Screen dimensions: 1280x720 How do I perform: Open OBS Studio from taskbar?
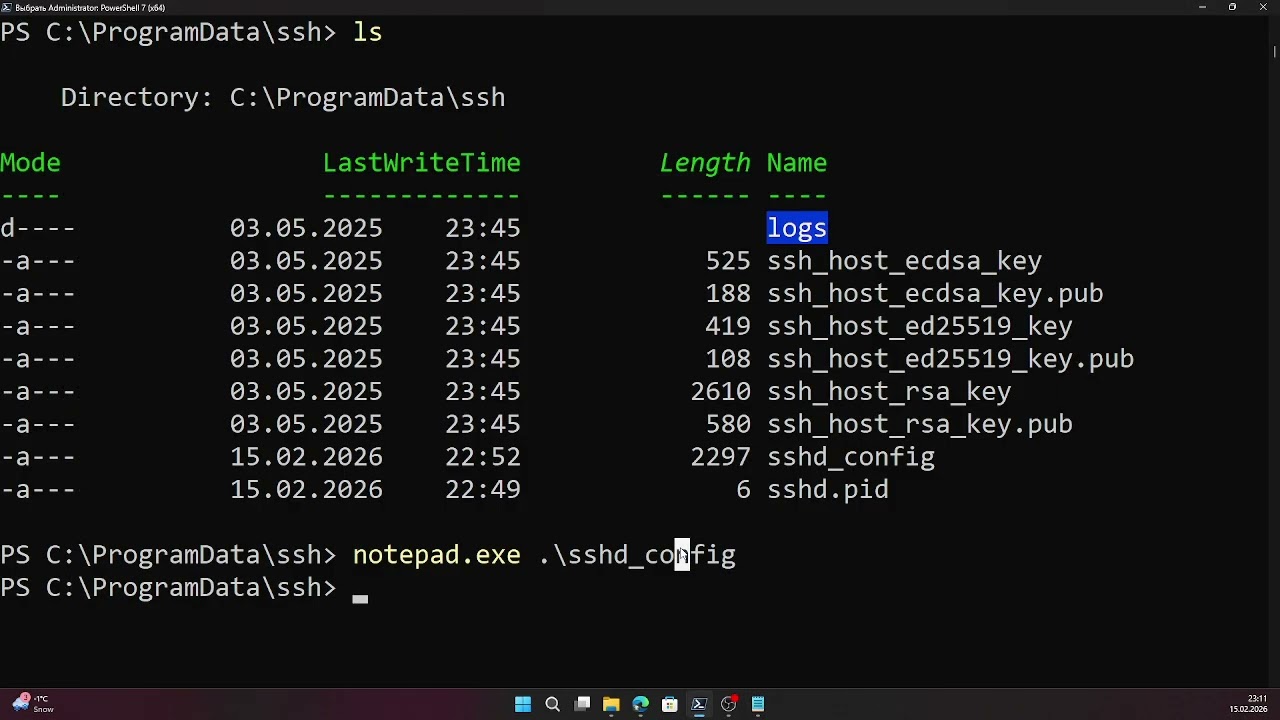pyautogui.click(x=728, y=704)
